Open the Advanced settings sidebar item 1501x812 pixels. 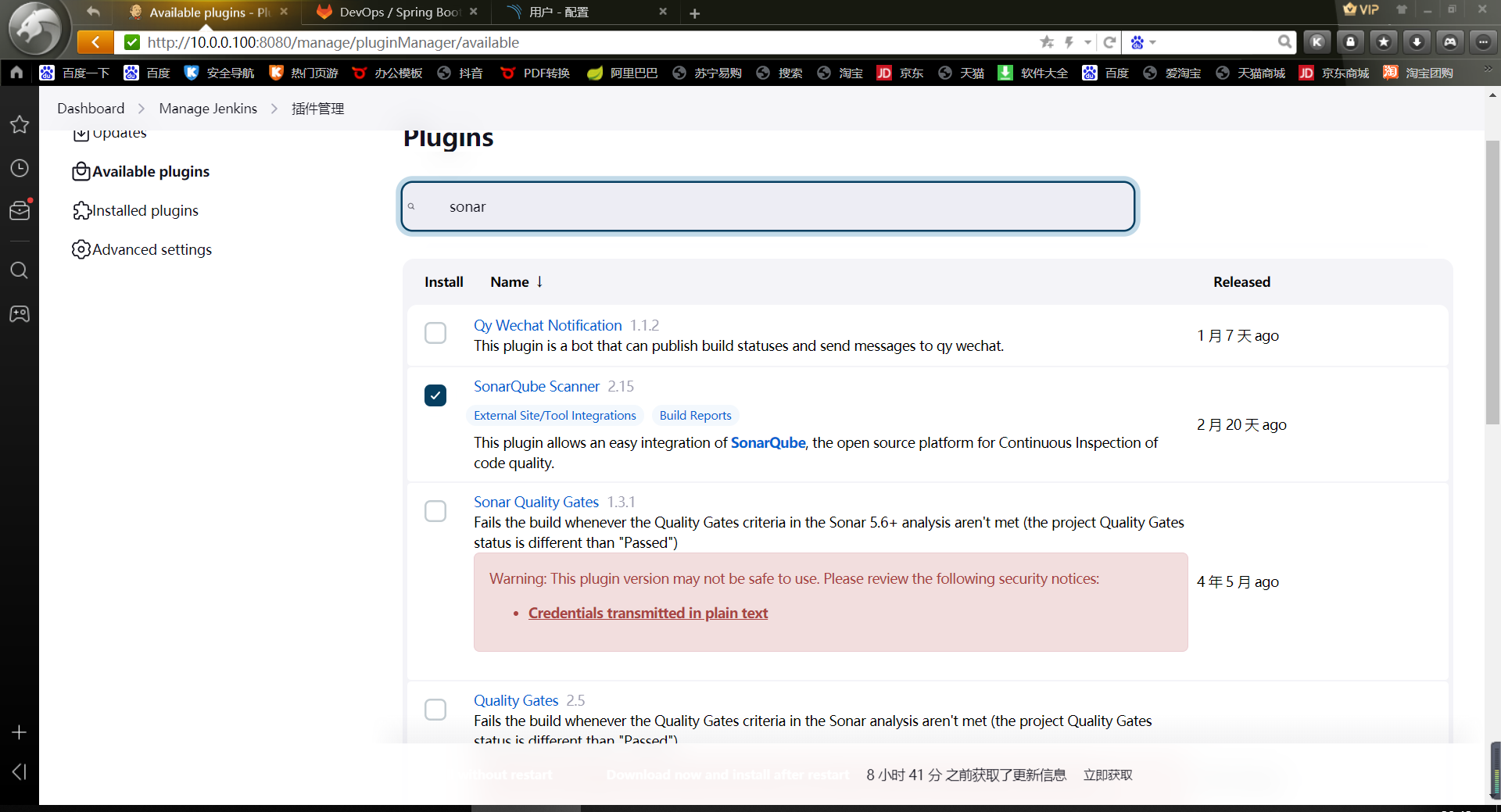[142, 249]
